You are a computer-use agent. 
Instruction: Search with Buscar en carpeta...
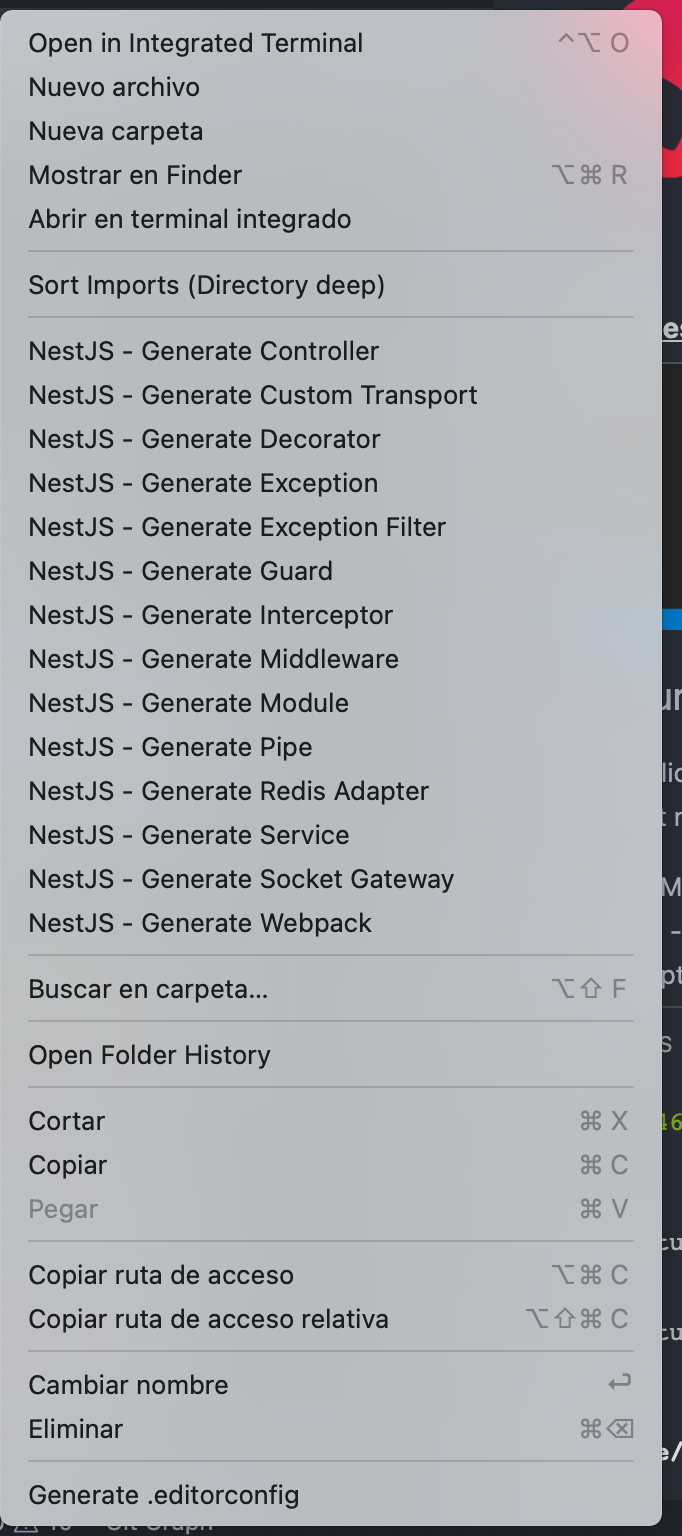(x=149, y=988)
